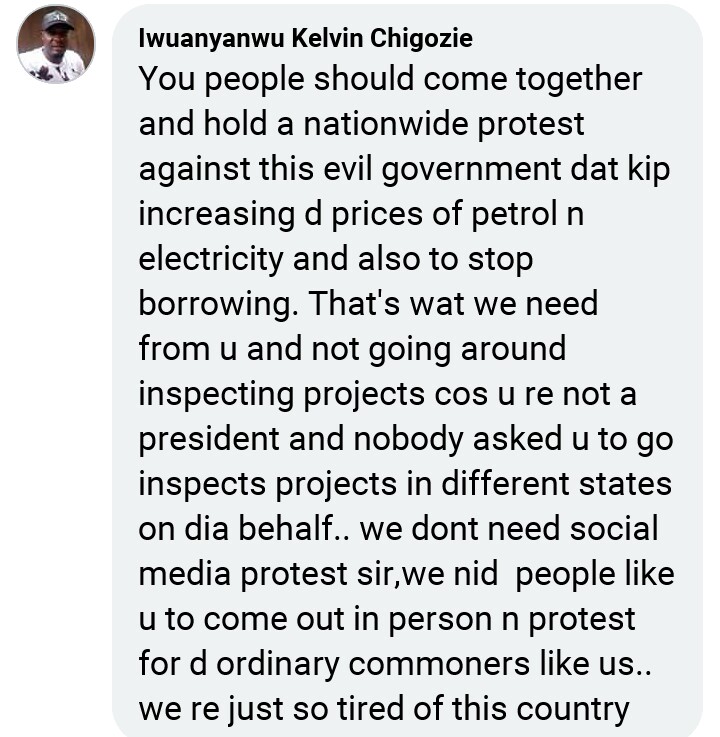This screenshot has height=737, width=720.
Task: Open the commenter's profile picture
Action: [x=56, y=44]
